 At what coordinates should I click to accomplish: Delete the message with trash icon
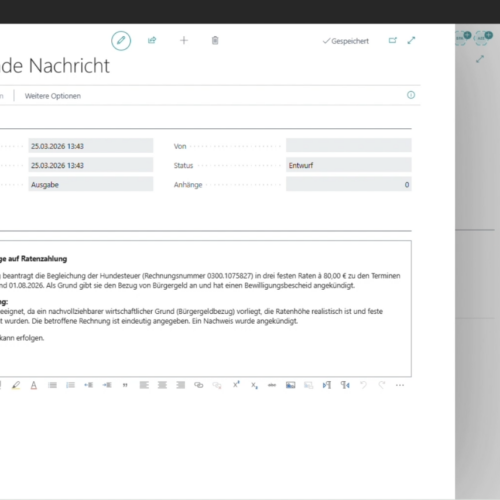pyautogui.click(x=215, y=41)
